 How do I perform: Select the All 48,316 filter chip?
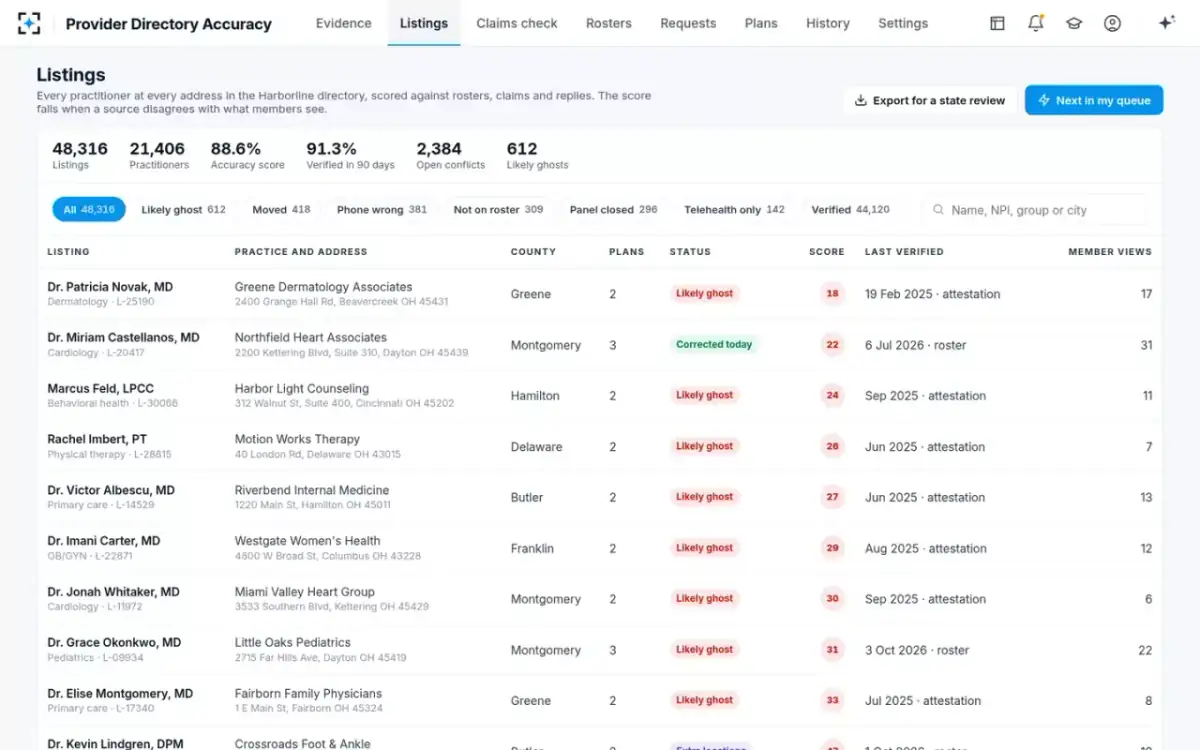89,210
